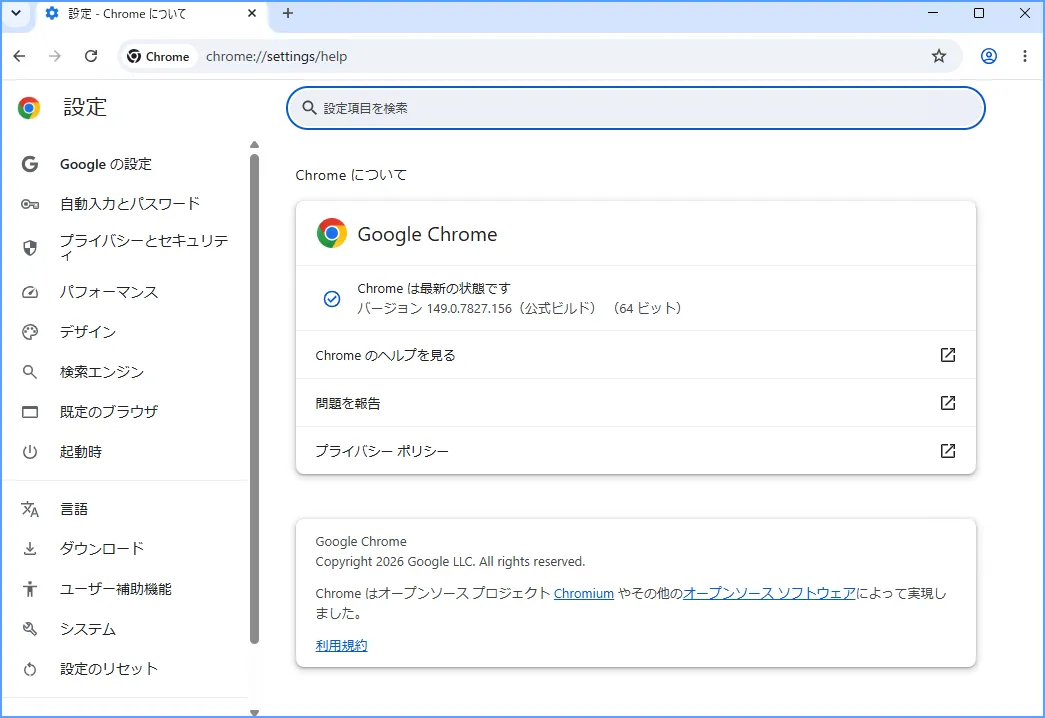Click the shield icon for privacy

point(30,248)
